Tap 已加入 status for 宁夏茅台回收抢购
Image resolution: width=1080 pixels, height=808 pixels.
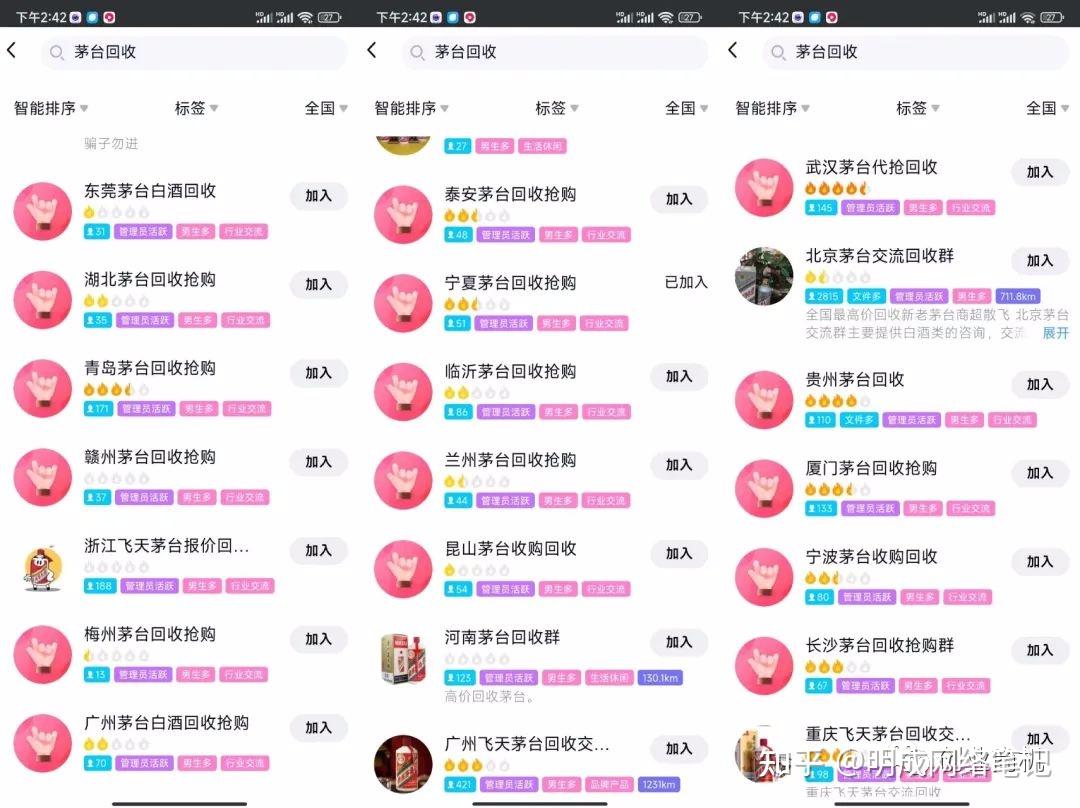(685, 282)
